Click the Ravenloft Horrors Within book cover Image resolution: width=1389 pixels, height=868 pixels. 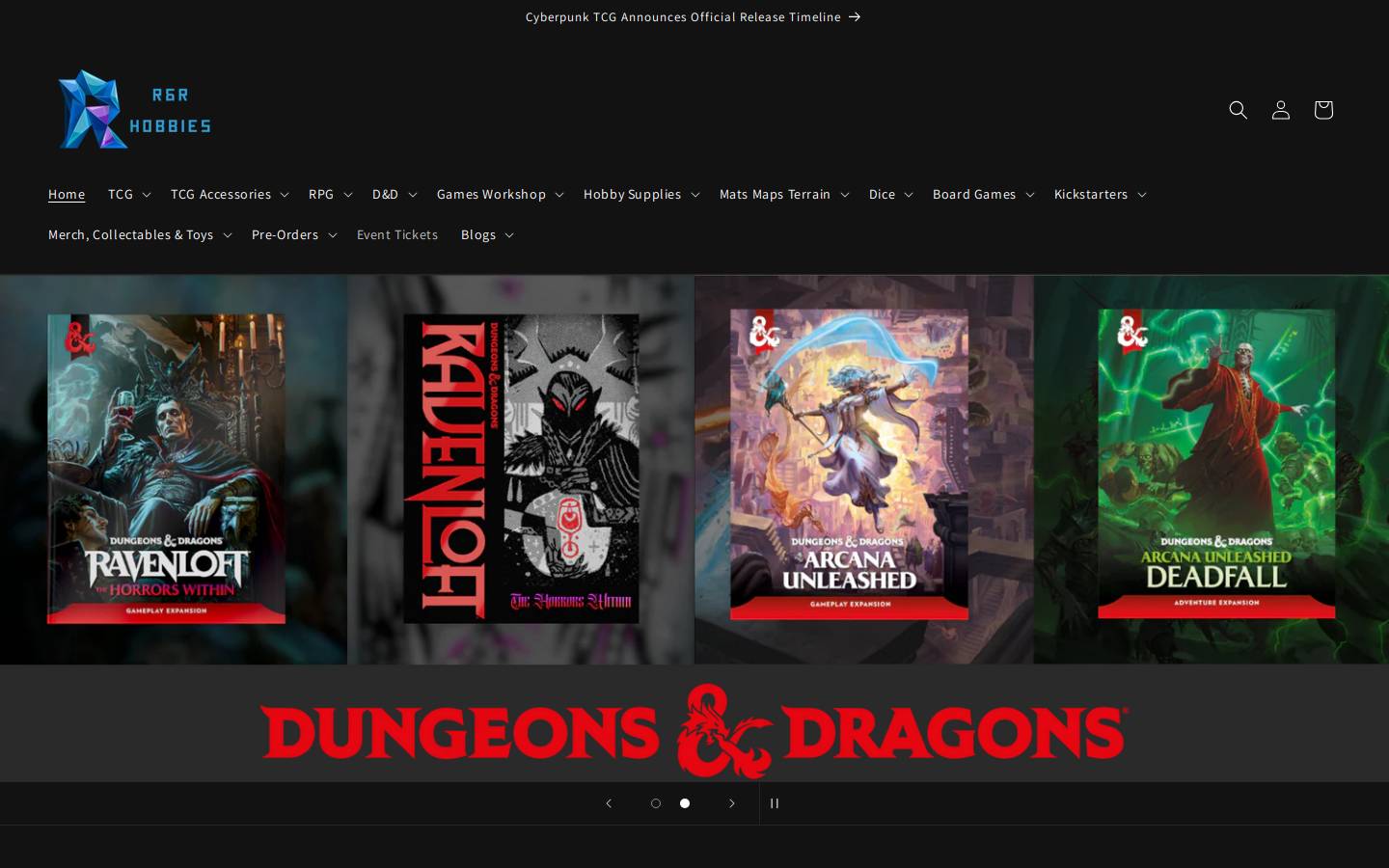click(166, 469)
